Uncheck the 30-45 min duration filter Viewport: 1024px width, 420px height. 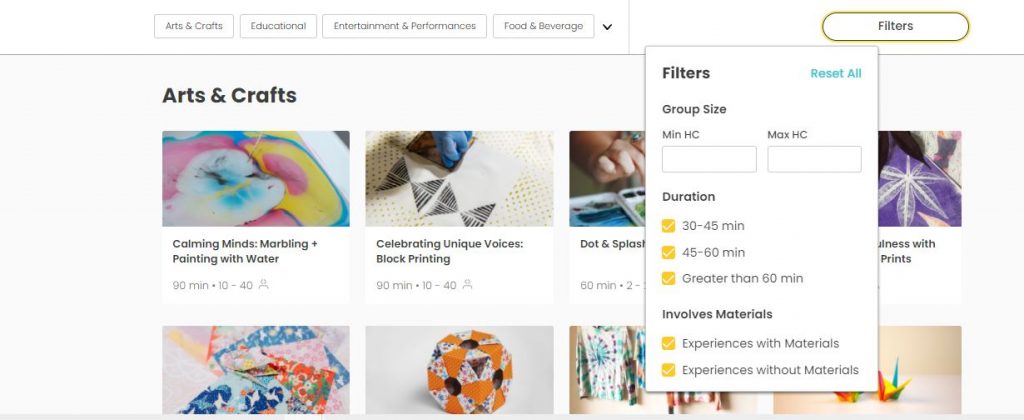[x=668, y=226]
